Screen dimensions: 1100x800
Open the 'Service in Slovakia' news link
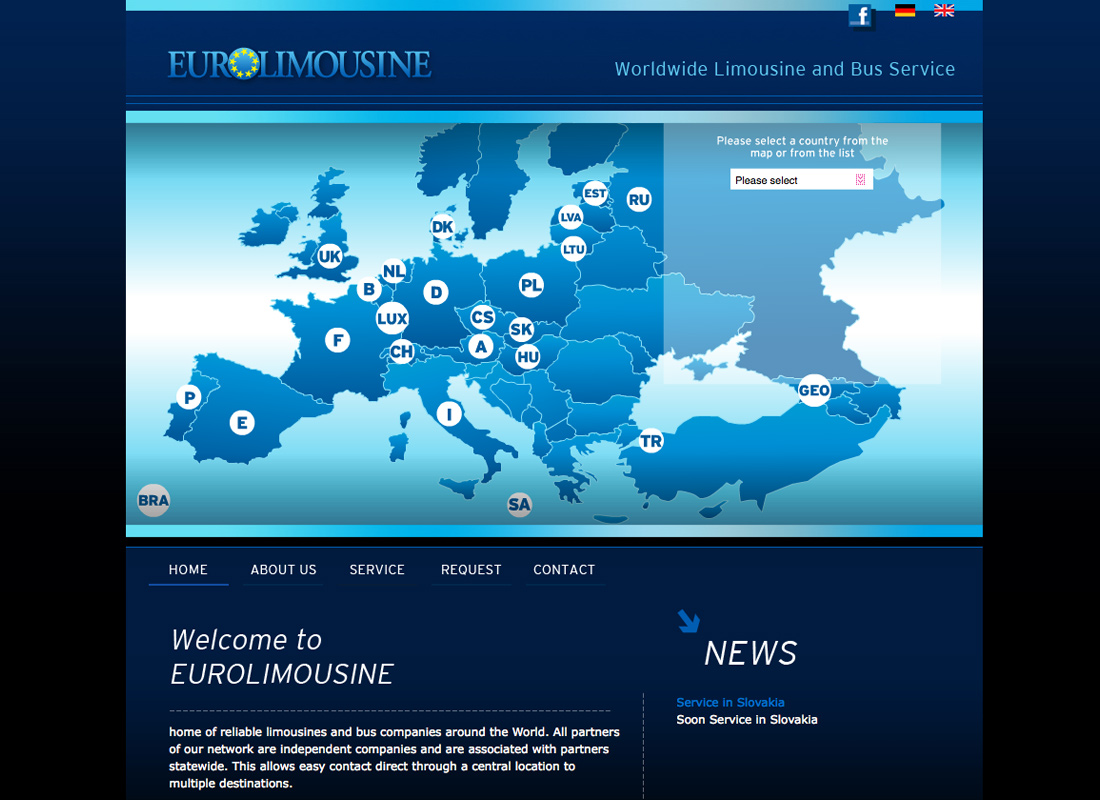730,702
